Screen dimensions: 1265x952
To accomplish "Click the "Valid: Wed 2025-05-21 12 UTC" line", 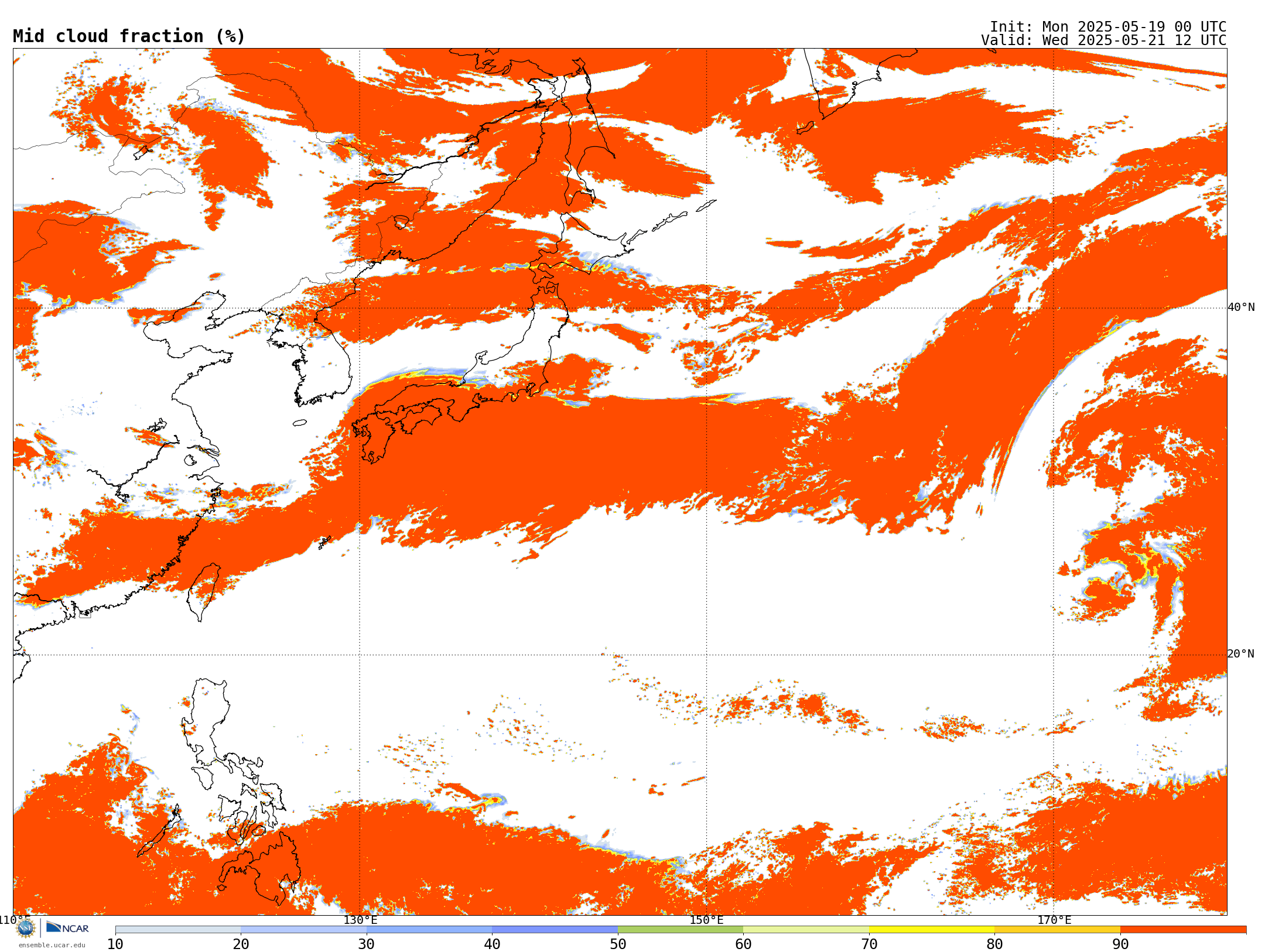I will (x=1104, y=40).
